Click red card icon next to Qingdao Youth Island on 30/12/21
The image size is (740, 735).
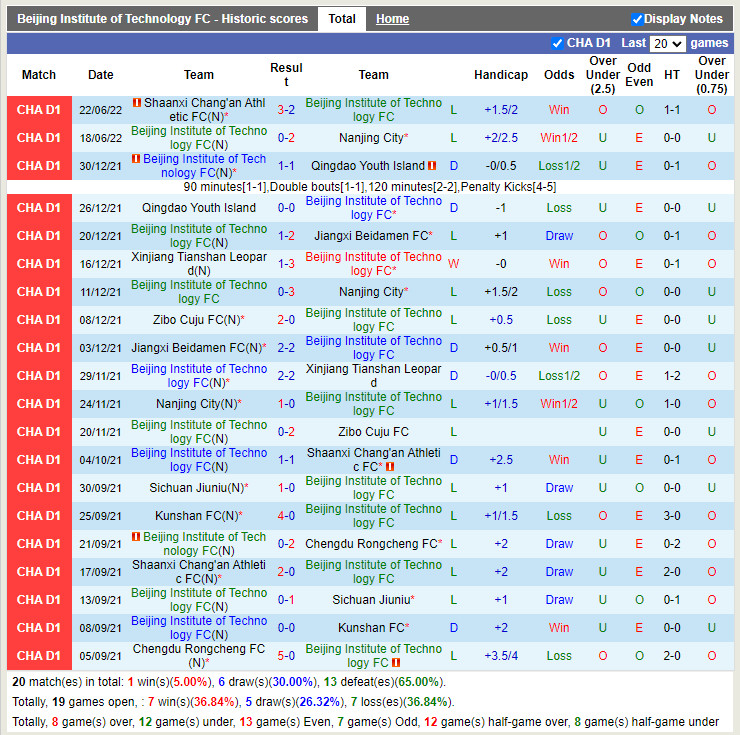[x=432, y=166]
